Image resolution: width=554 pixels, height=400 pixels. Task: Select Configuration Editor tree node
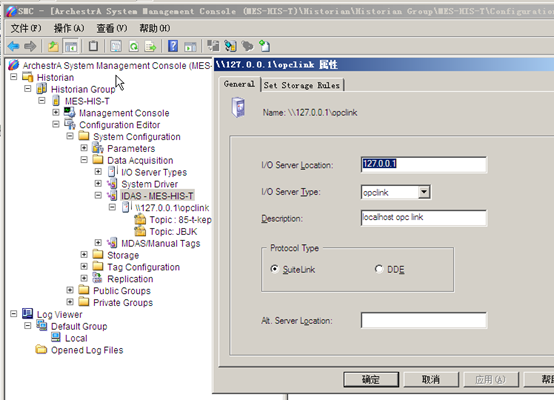119,125
